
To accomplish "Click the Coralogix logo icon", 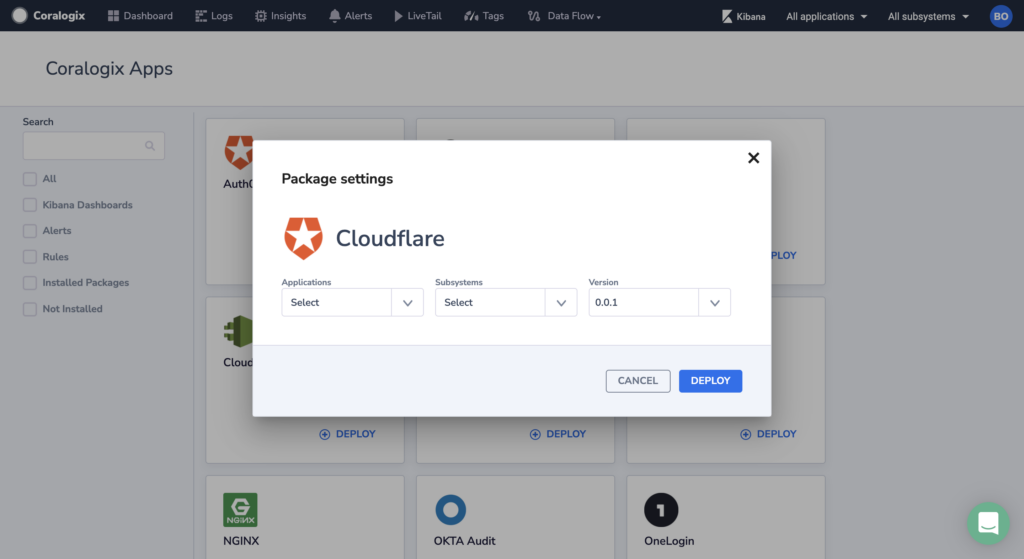I will 20,16.
